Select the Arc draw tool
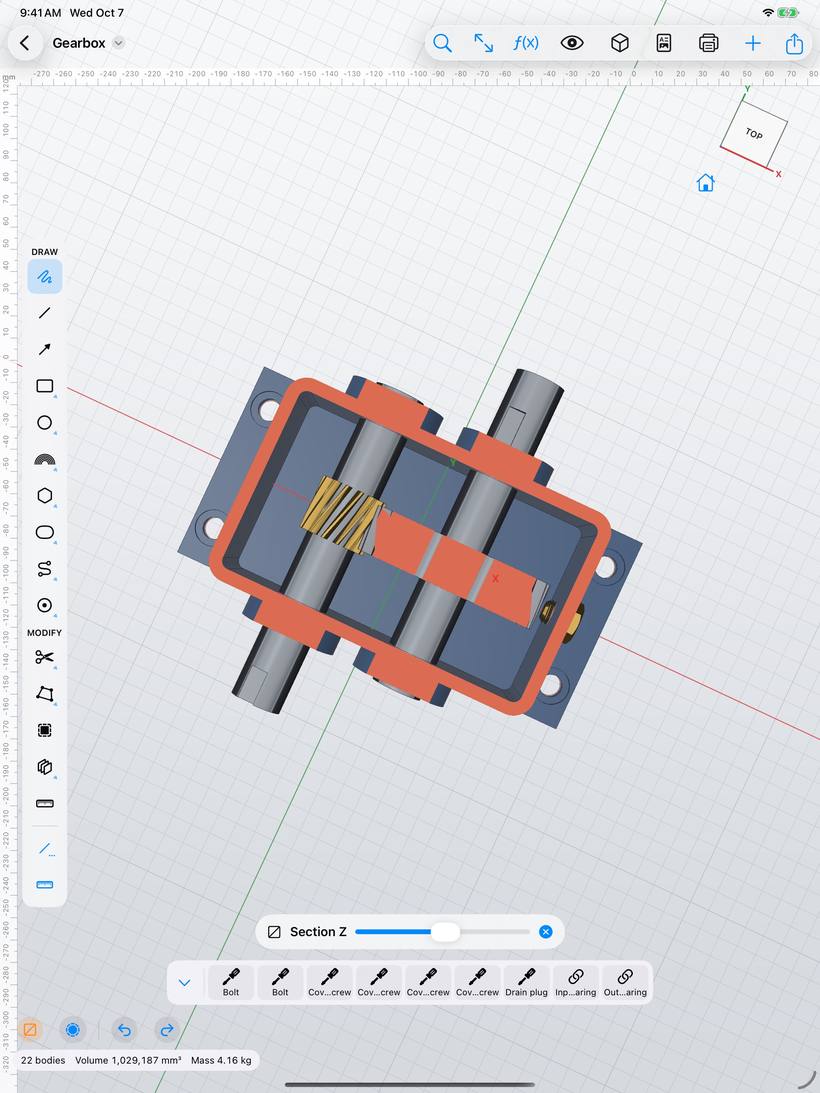This screenshot has height=1093, width=820. click(x=45, y=459)
